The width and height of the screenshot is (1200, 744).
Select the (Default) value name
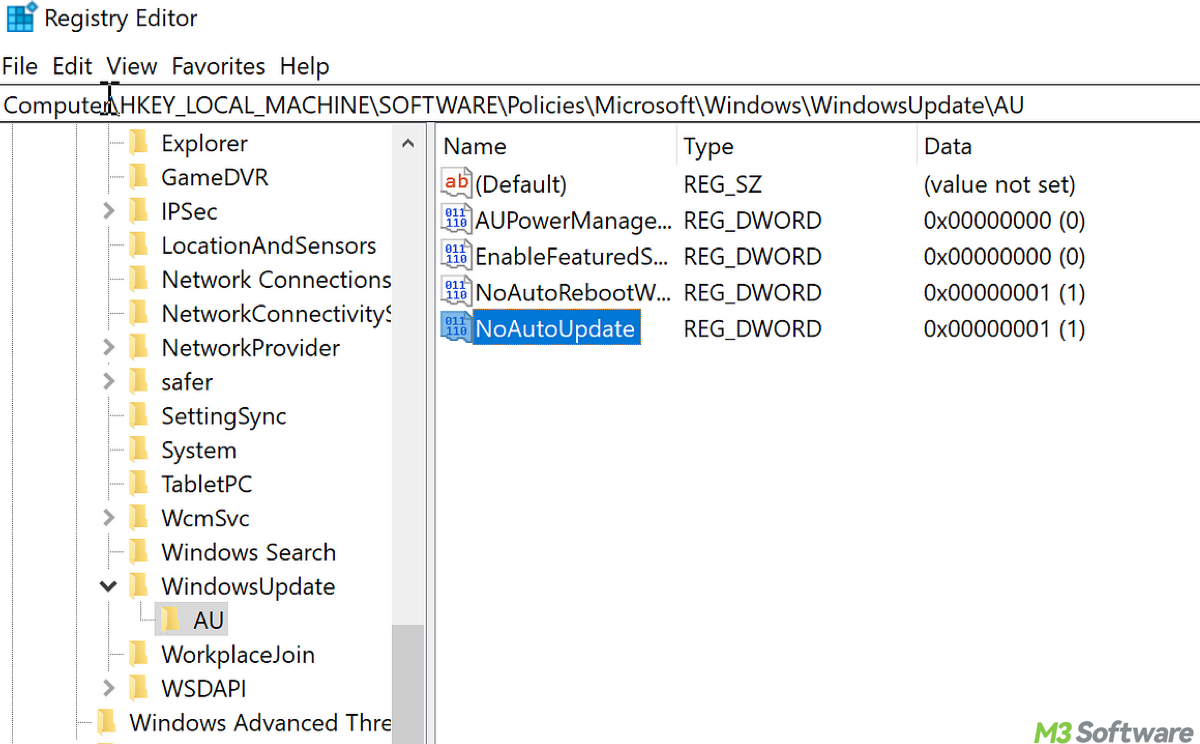click(521, 184)
